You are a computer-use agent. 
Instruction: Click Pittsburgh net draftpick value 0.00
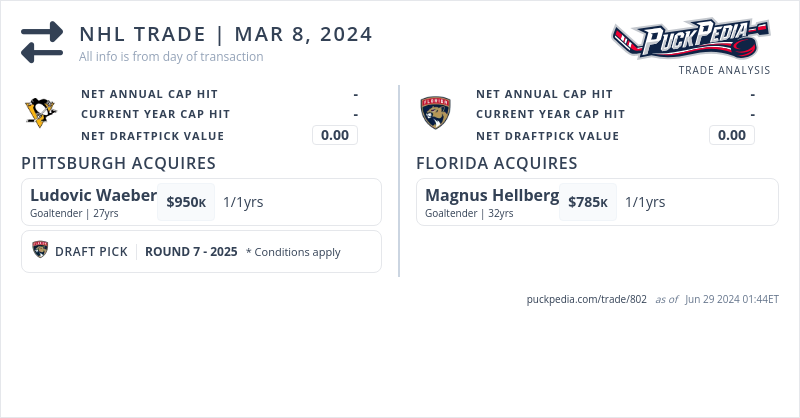[x=335, y=135]
